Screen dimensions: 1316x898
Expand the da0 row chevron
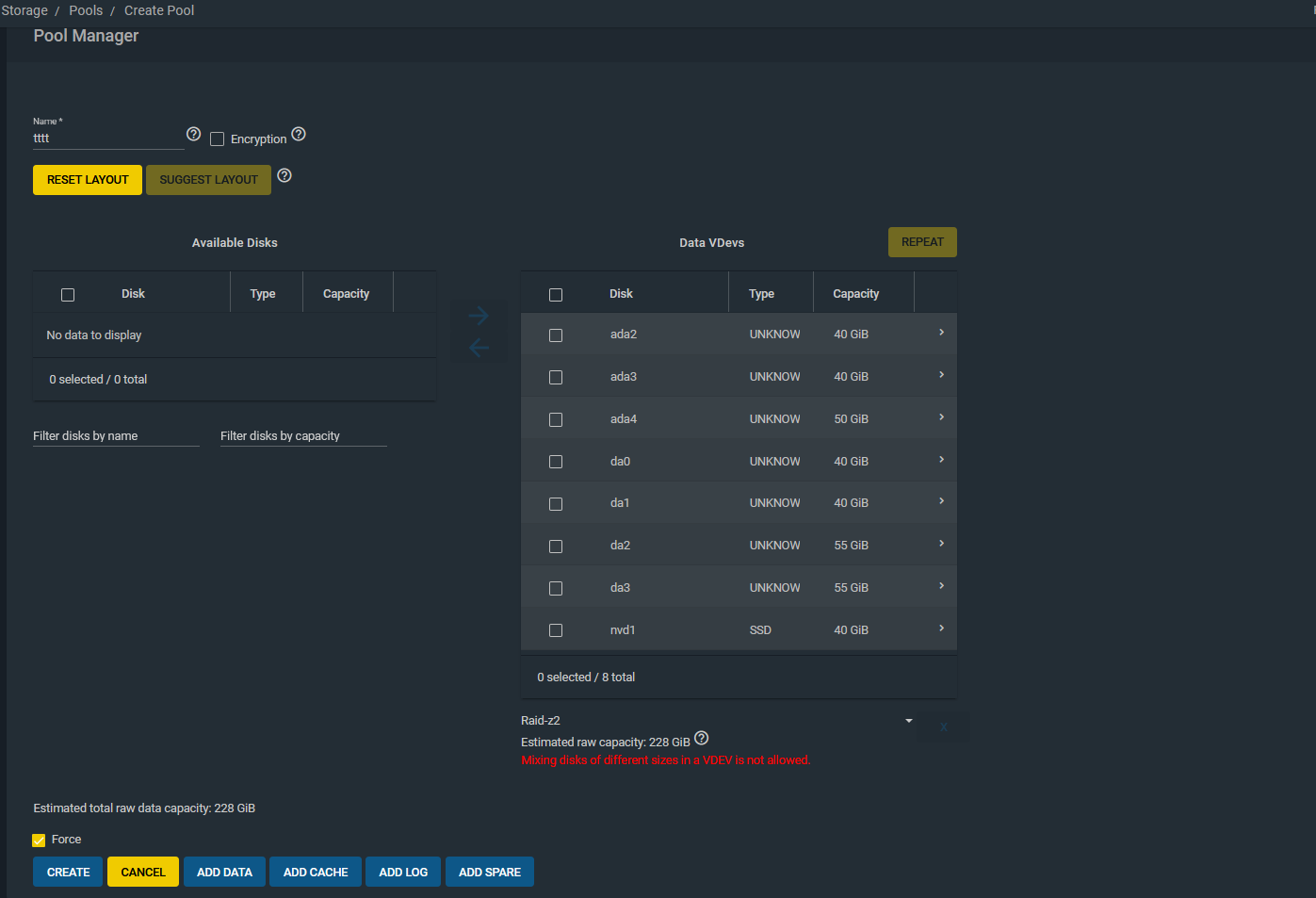click(x=941, y=460)
